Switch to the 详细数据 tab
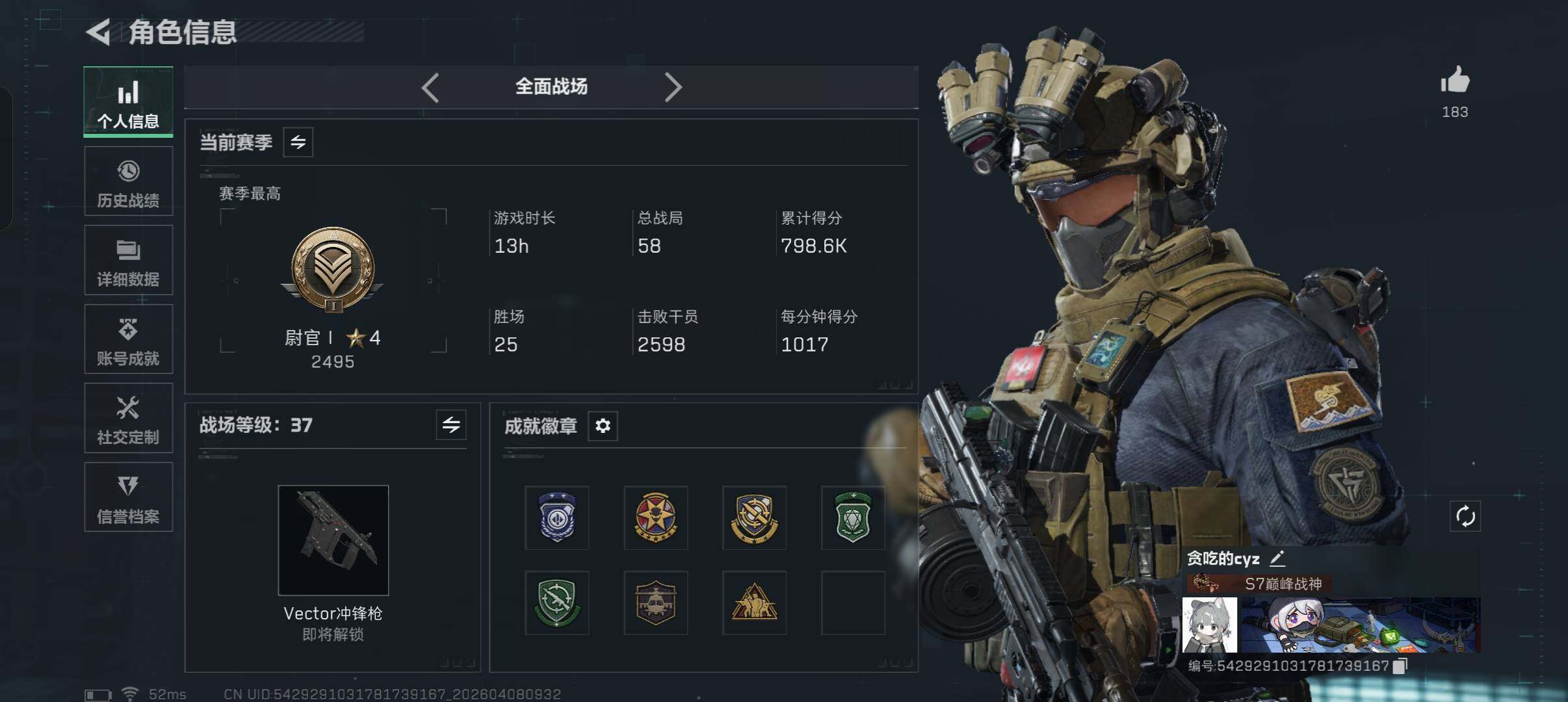This screenshot has width=1568, height=702. pyautogui.click(x=129, y=260)
